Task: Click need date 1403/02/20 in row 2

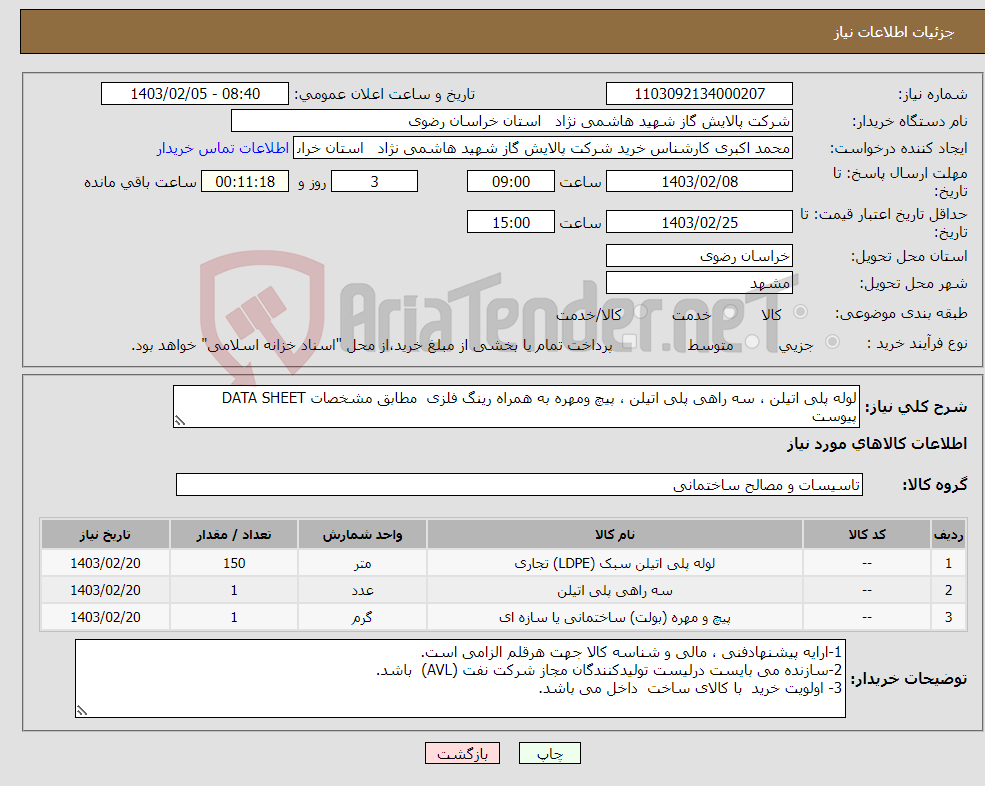Action: click(106, 591)
